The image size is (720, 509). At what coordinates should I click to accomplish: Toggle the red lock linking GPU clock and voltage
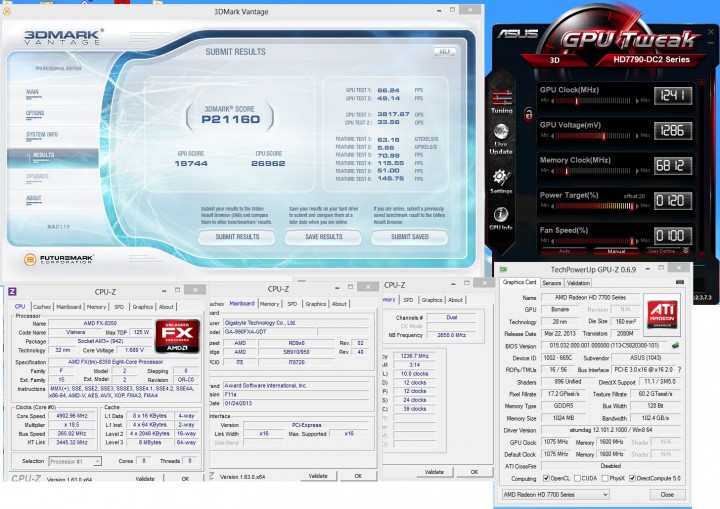tap(529, 113)
